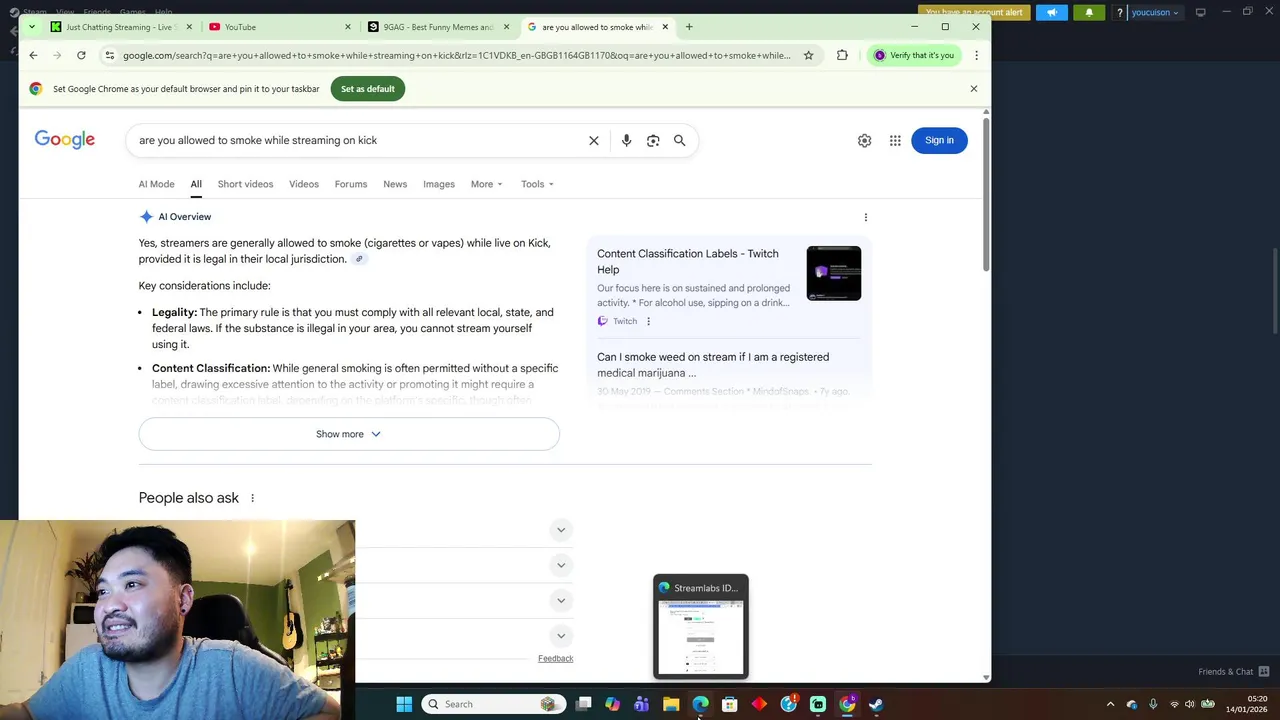Open a new browser tab

[689, 27]
